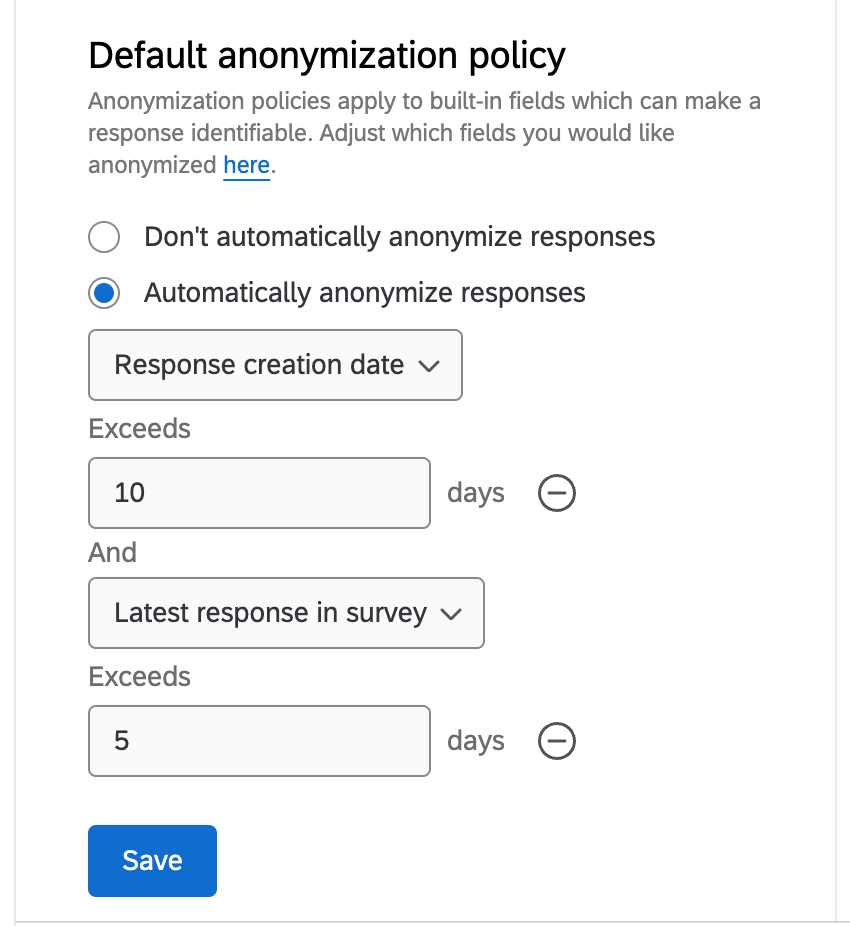Select the input field containing 10
The width and height of the screenshot is (850, 926).
click(x=259, y=493)
